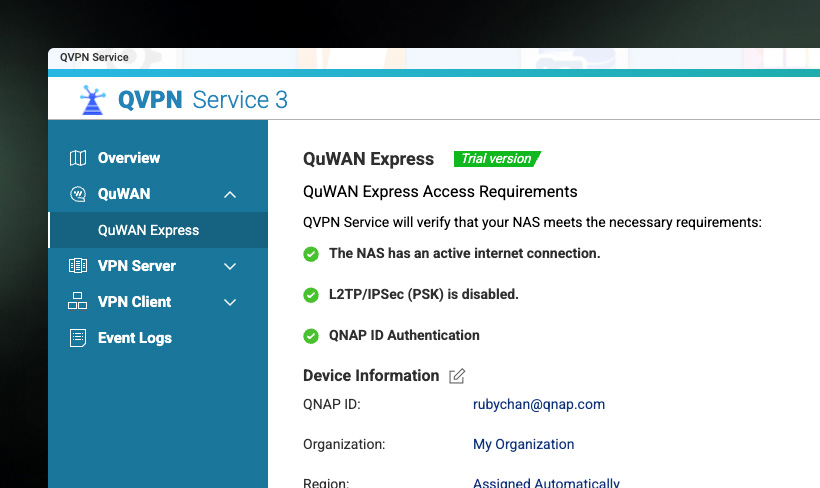Click green check beside L2TP/IPSec disabled
The height and width of the screenshot is (488, 820).
click(311, 295)
